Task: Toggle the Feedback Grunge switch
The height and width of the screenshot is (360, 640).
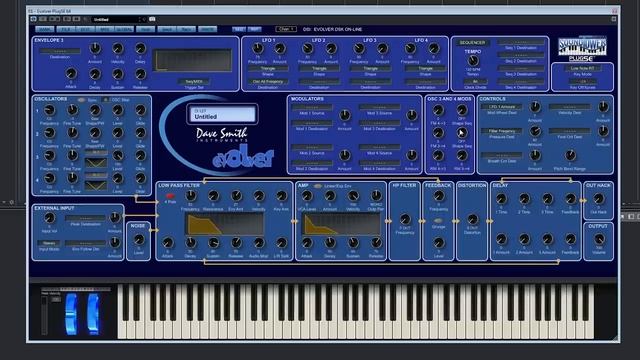Action: [x=438, y=221]
